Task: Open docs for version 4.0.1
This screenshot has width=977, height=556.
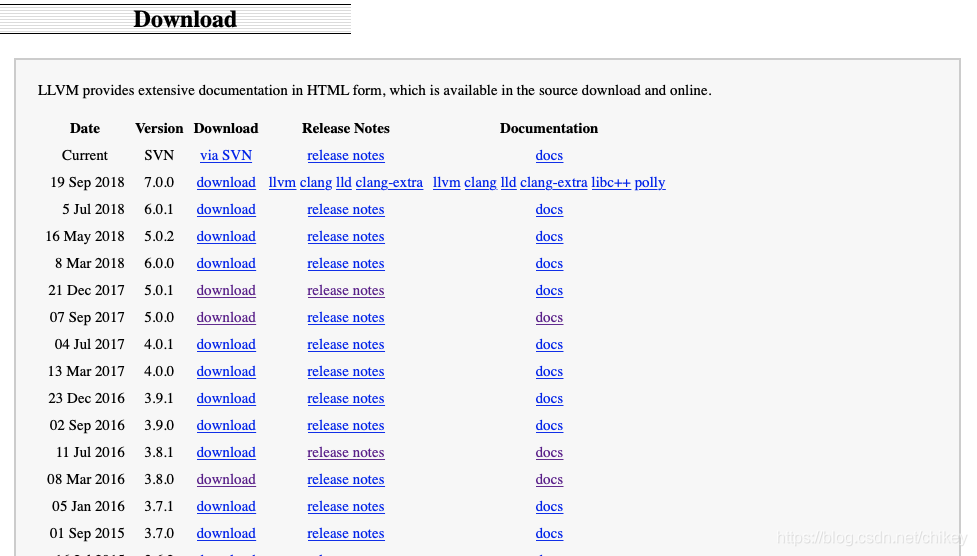Action: tap(549, 345)
